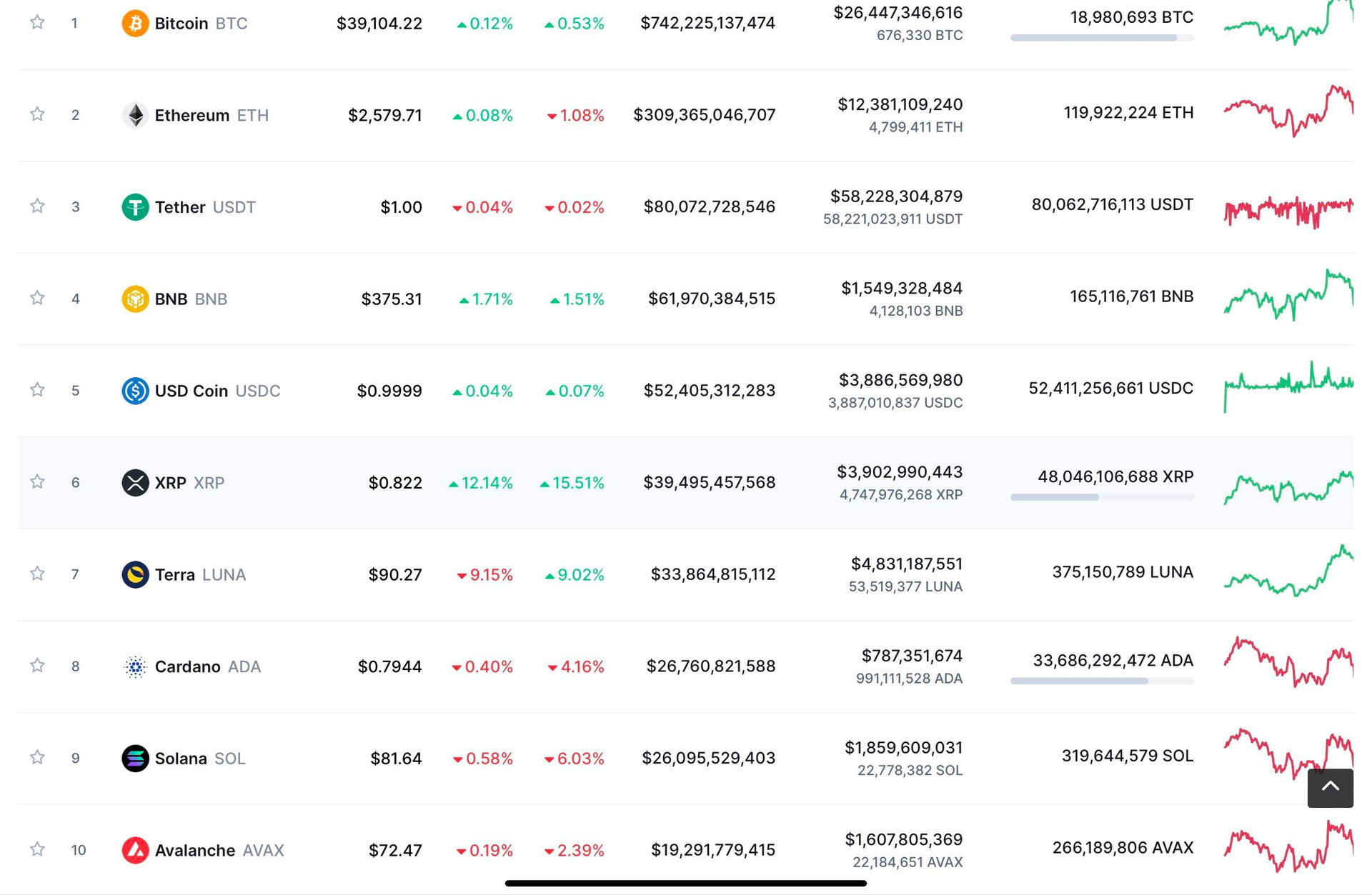The image size is (1372, 895).
Task: Open Ethereum 7-day price chart
Action: pos(1288,111)
